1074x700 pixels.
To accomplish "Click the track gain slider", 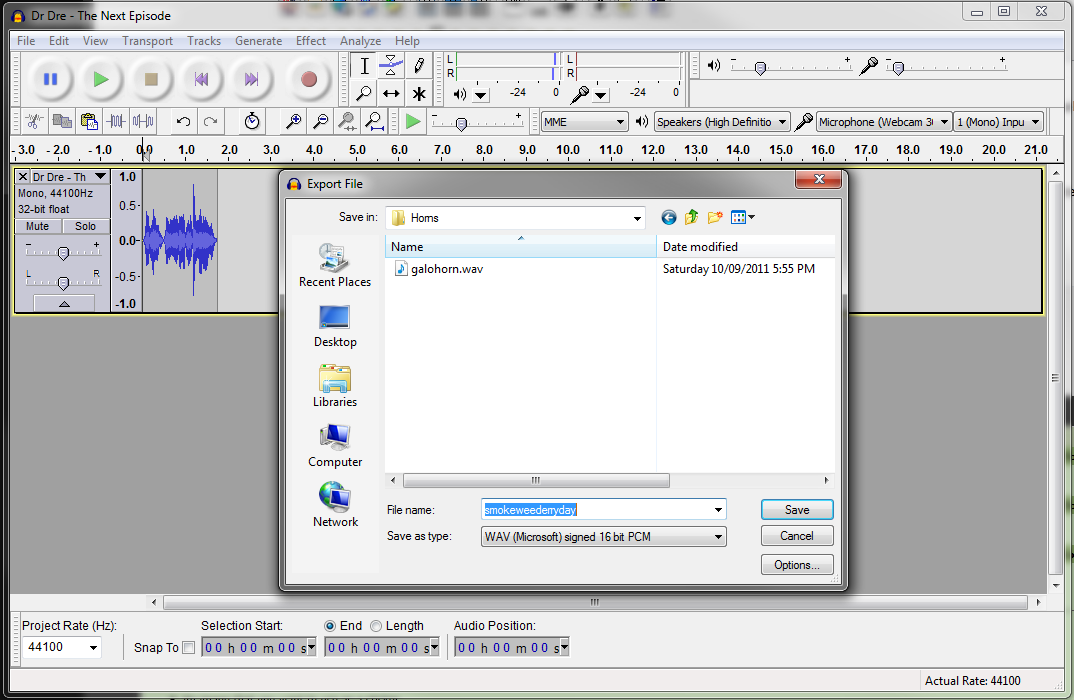I will pyautogui.click(x=63, y=252).
